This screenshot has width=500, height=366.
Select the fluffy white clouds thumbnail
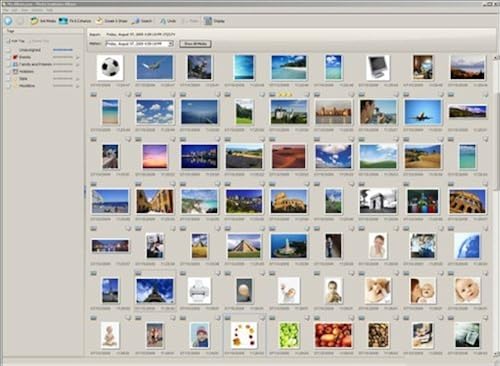155,112
